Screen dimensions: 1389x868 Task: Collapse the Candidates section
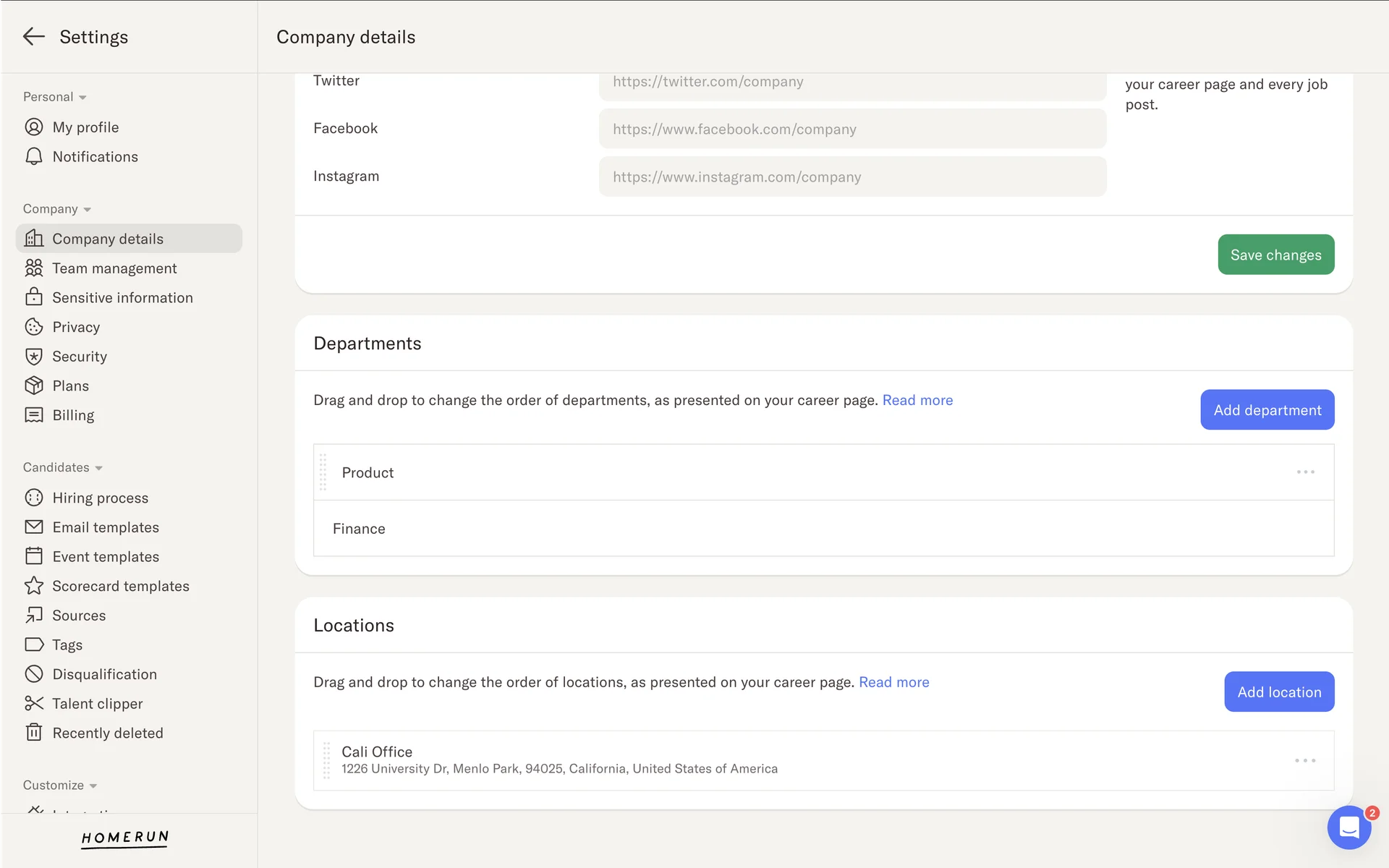(x=98, y=468)
